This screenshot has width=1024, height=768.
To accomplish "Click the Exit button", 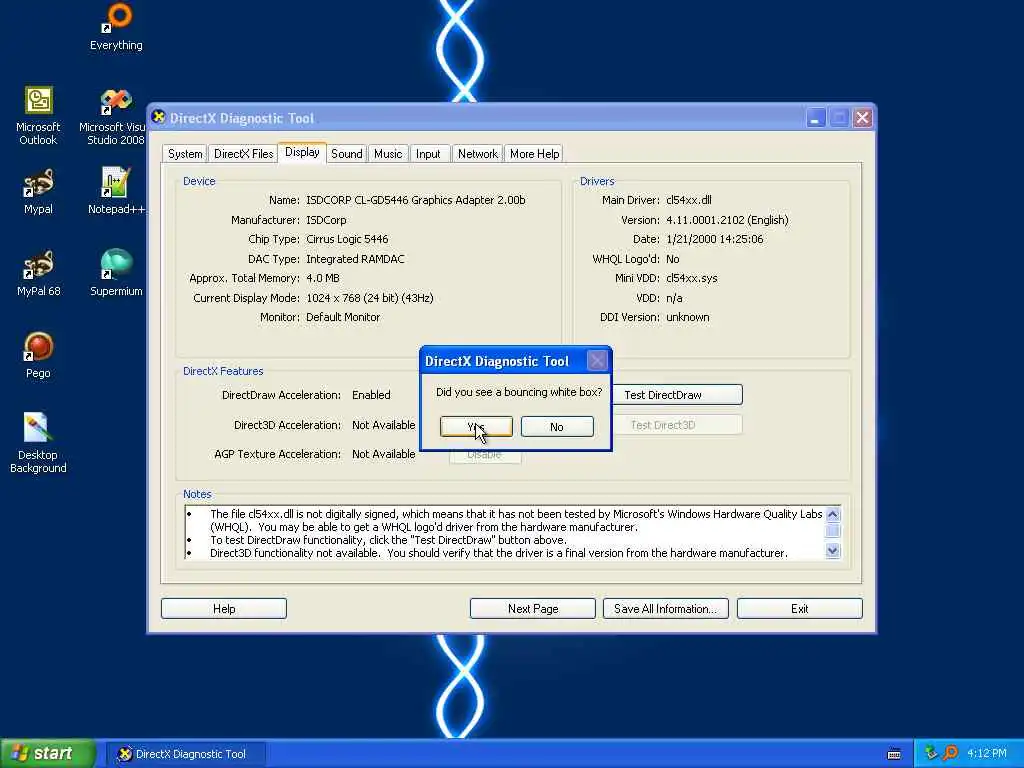I will pyautogui.click(x=799, y=609).
